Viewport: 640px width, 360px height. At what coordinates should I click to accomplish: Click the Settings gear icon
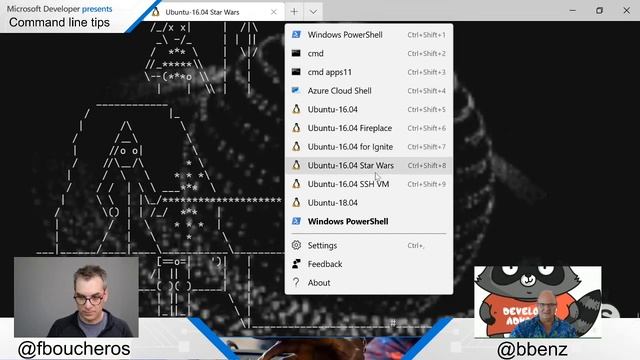[296, 245]
